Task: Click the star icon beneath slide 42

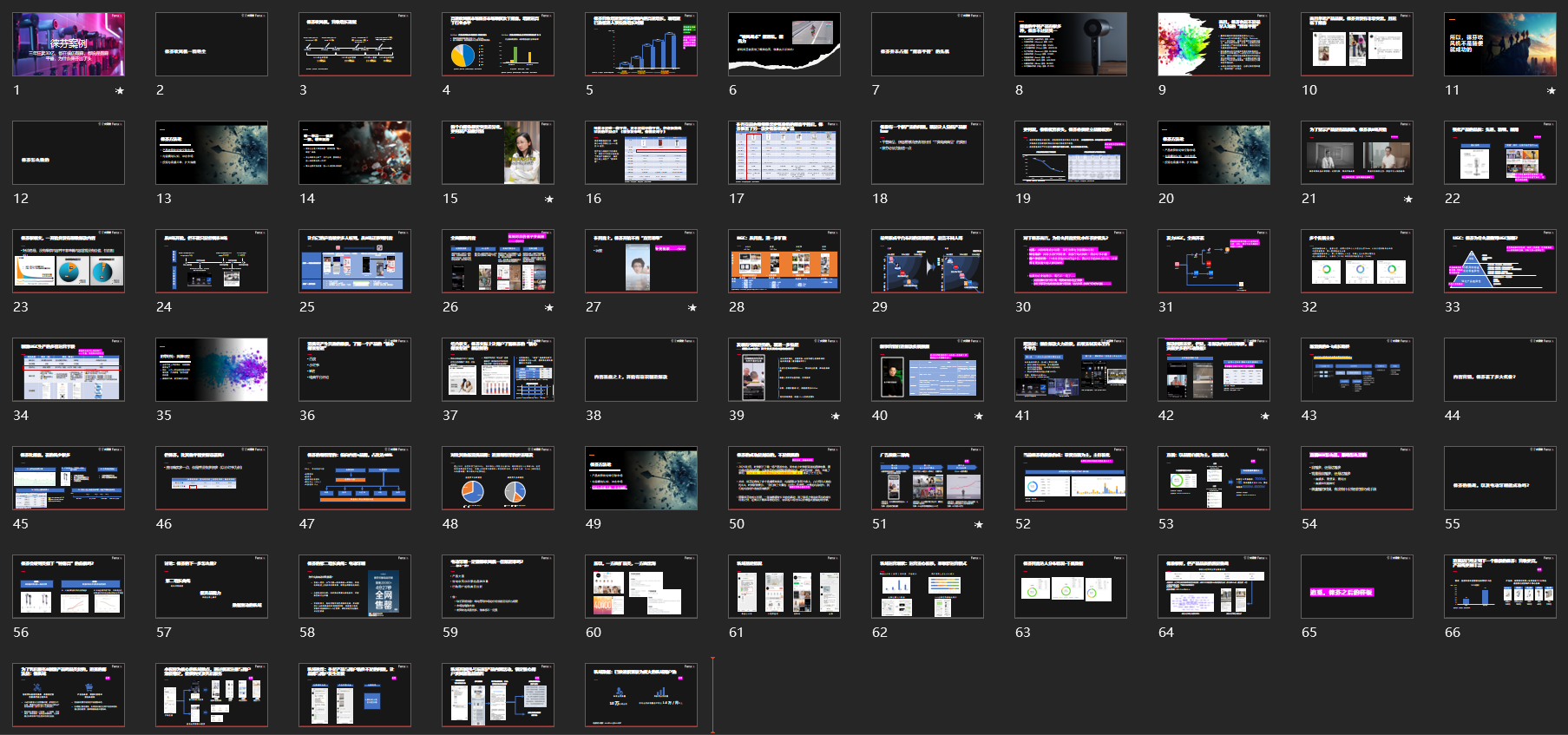Action: tap(1265, 417)
